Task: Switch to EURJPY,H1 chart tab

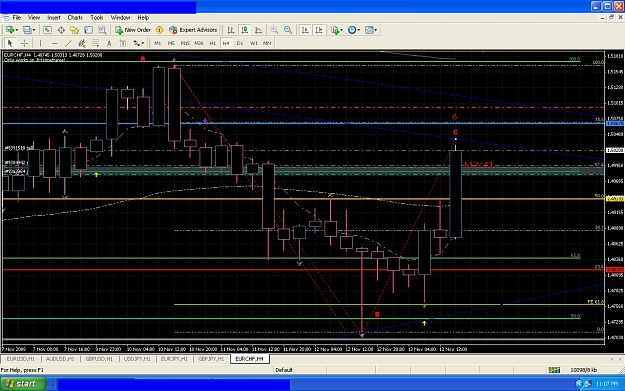Action: click(174, 359)
